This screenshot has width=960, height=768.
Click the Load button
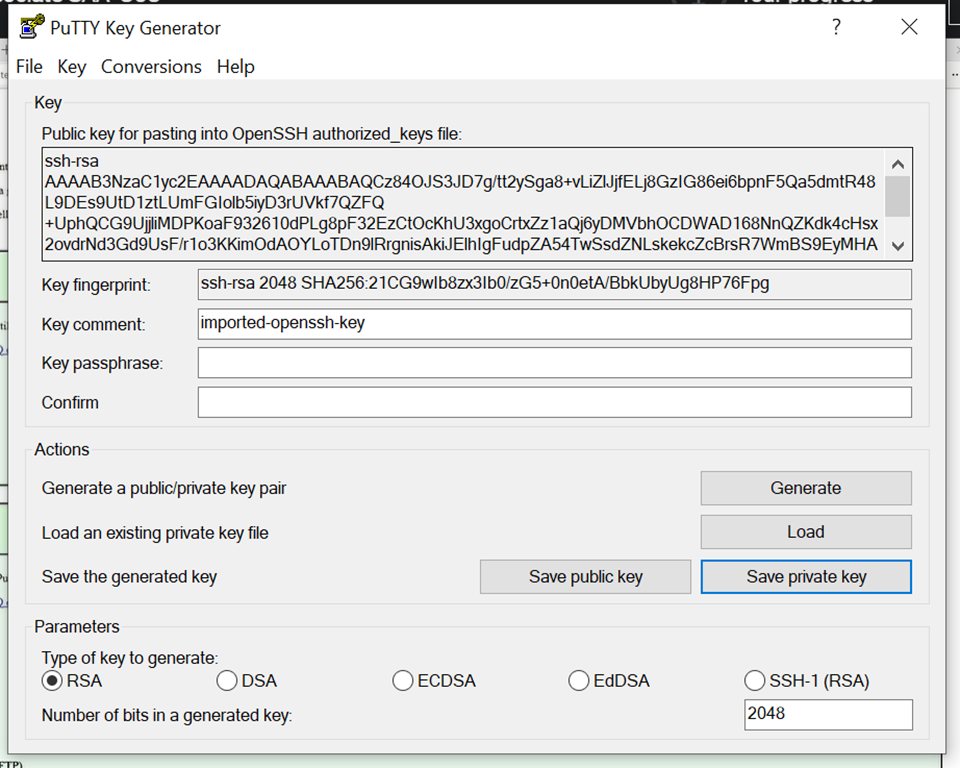pos(806,532)
